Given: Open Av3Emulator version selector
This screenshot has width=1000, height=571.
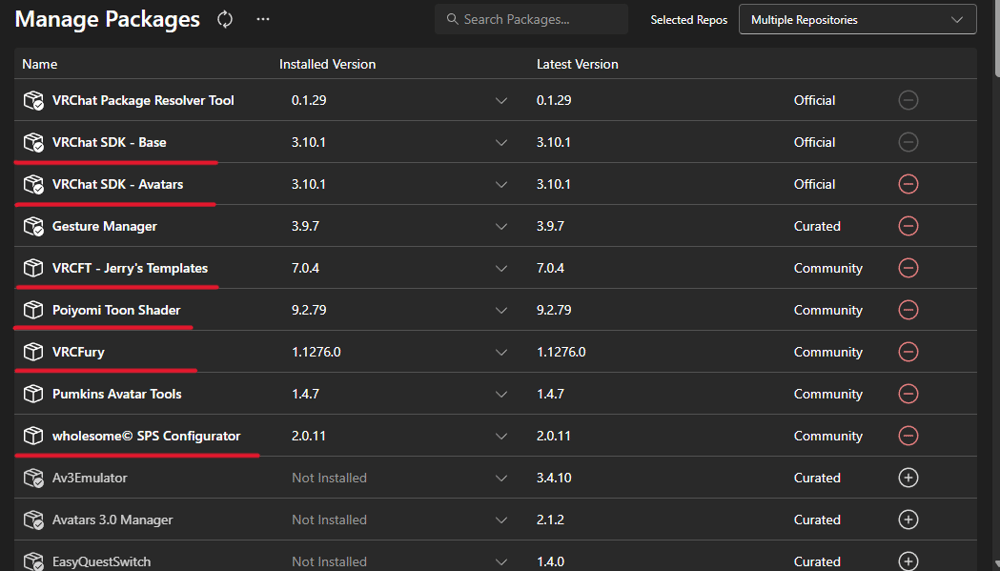Looking at the screenshot, I should [x=502, y=478].
